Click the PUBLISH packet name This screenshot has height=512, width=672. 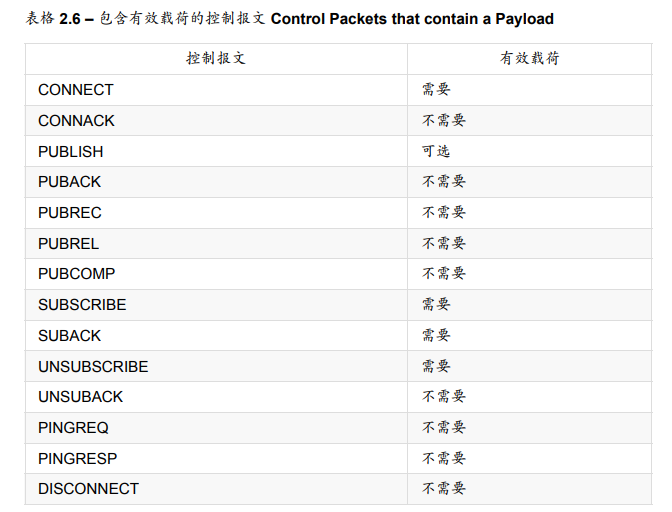[x=70, y=152]
